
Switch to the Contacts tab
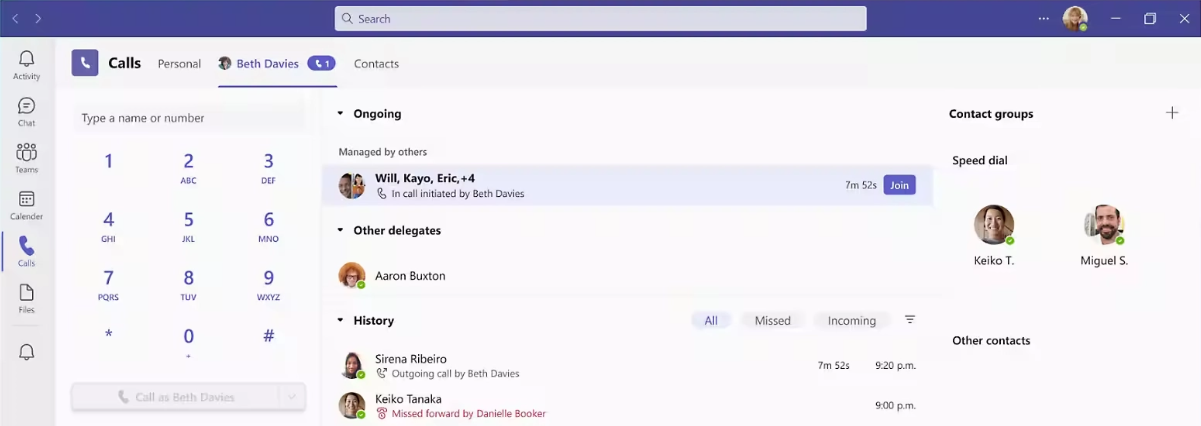[376, 64]
